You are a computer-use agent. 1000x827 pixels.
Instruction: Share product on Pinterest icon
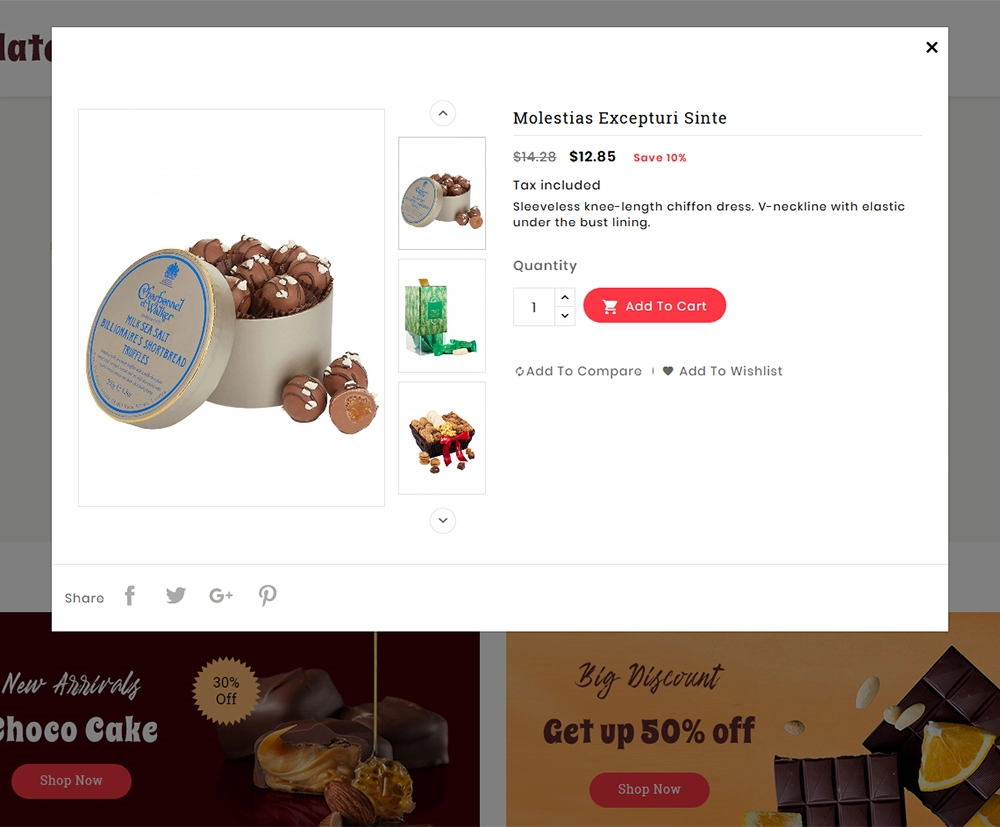coord(267,596)
